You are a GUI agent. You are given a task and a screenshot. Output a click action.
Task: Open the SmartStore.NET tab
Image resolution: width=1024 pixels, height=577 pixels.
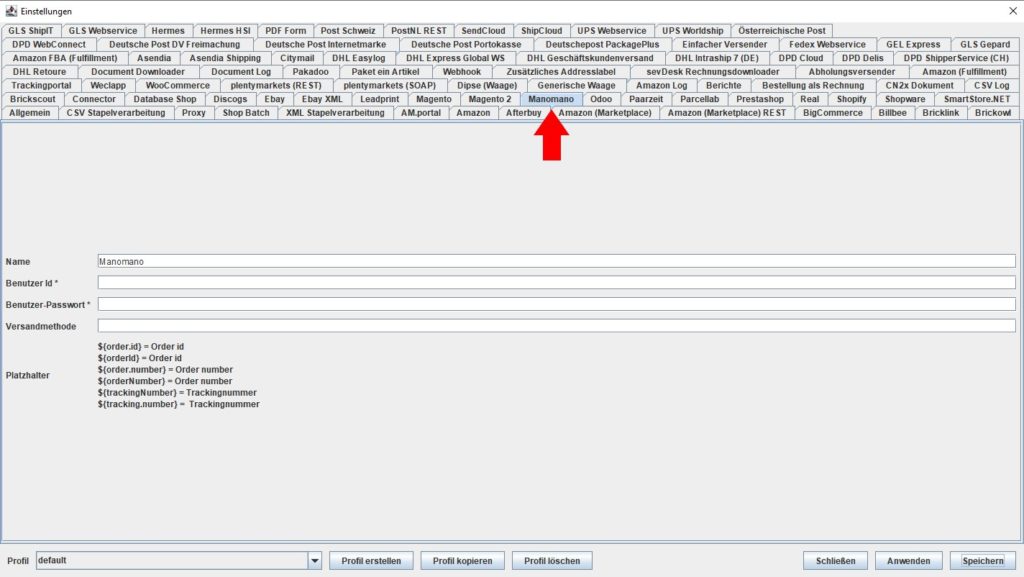[x=977, y=99]
